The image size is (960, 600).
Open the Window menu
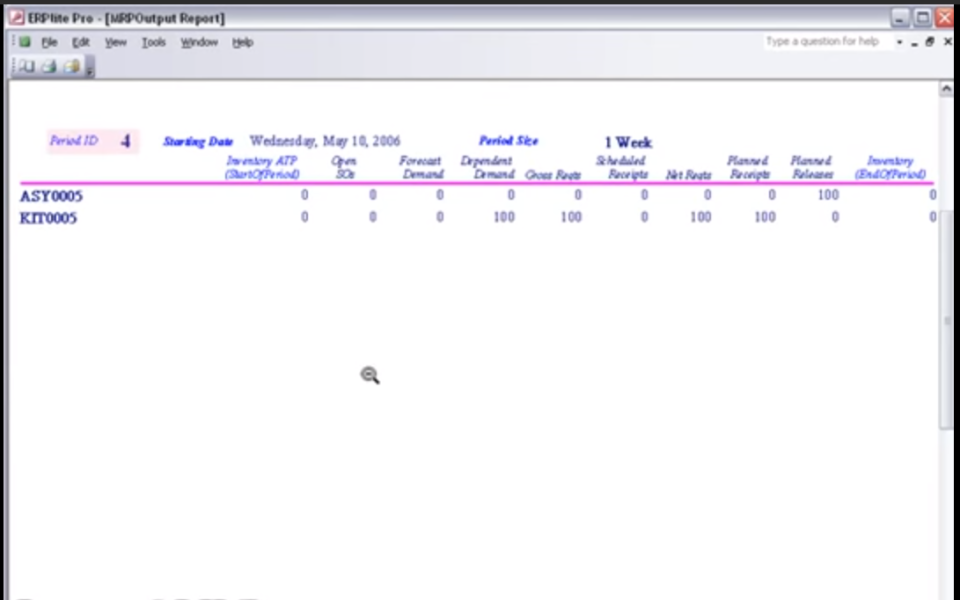pyautogui.click(x=199, y=42)
